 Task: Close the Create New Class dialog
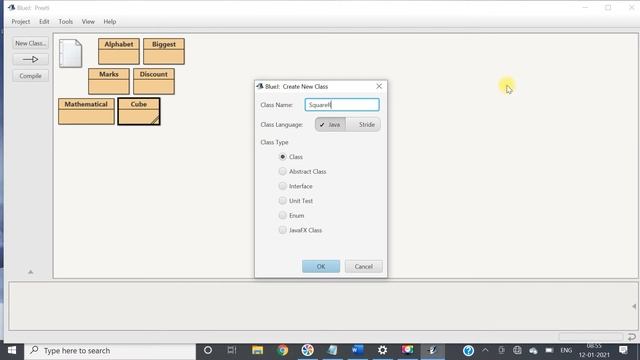click(379, 86)
